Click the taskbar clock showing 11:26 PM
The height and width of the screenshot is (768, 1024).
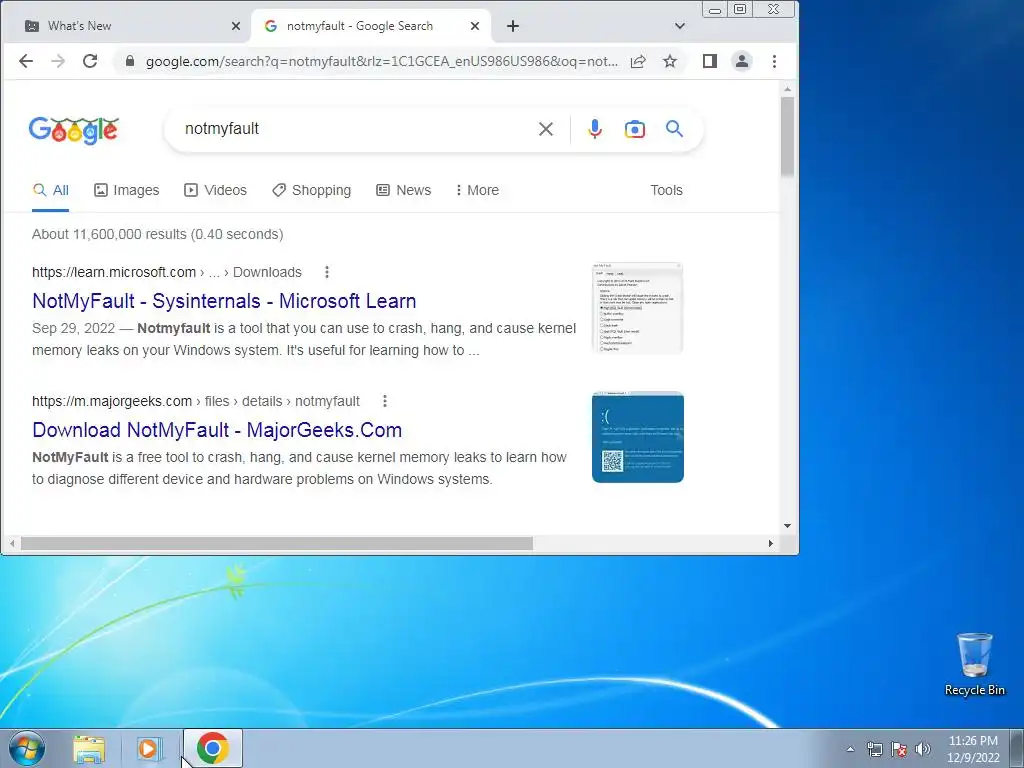coord(973,749)
